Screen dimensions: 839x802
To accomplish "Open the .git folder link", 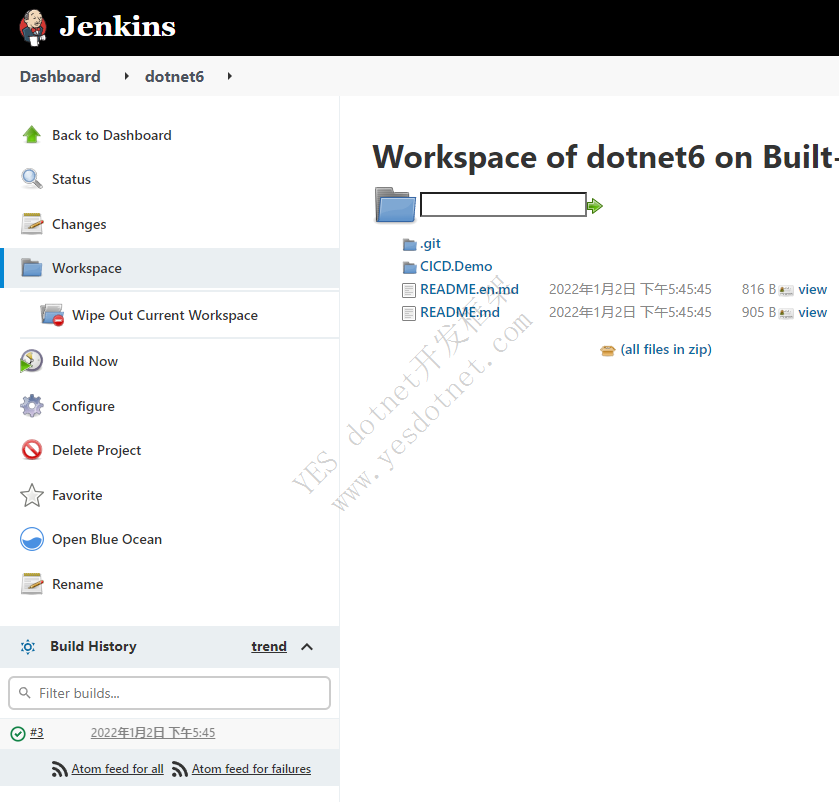I will point(430,244).
